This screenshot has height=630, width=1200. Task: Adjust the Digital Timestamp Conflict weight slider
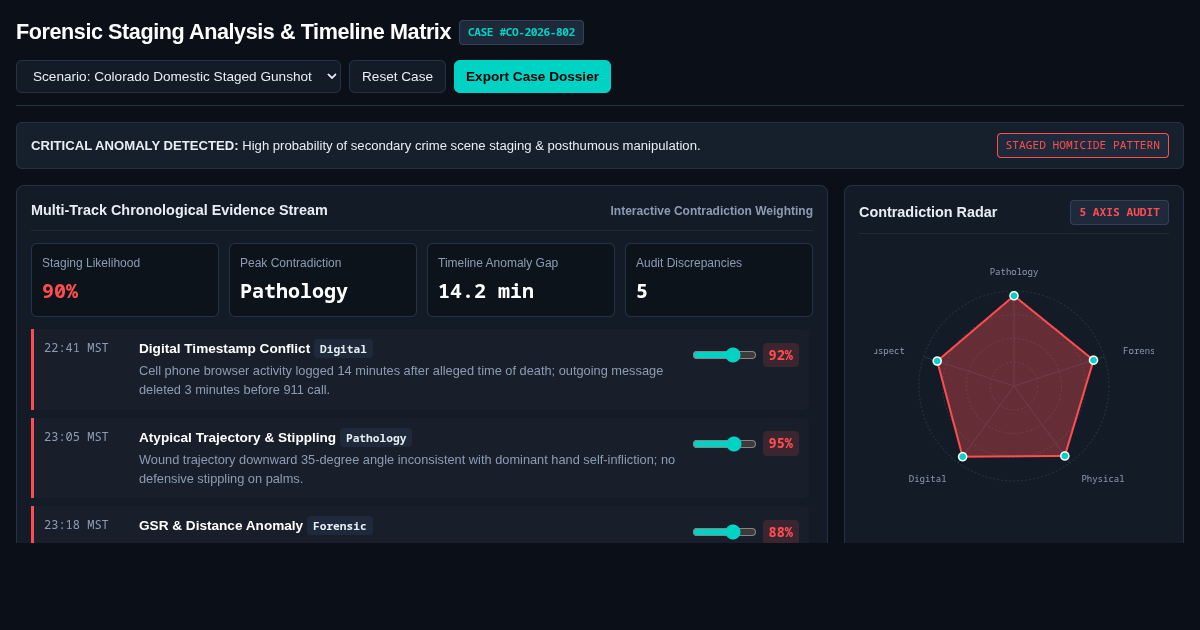[724, 355]
